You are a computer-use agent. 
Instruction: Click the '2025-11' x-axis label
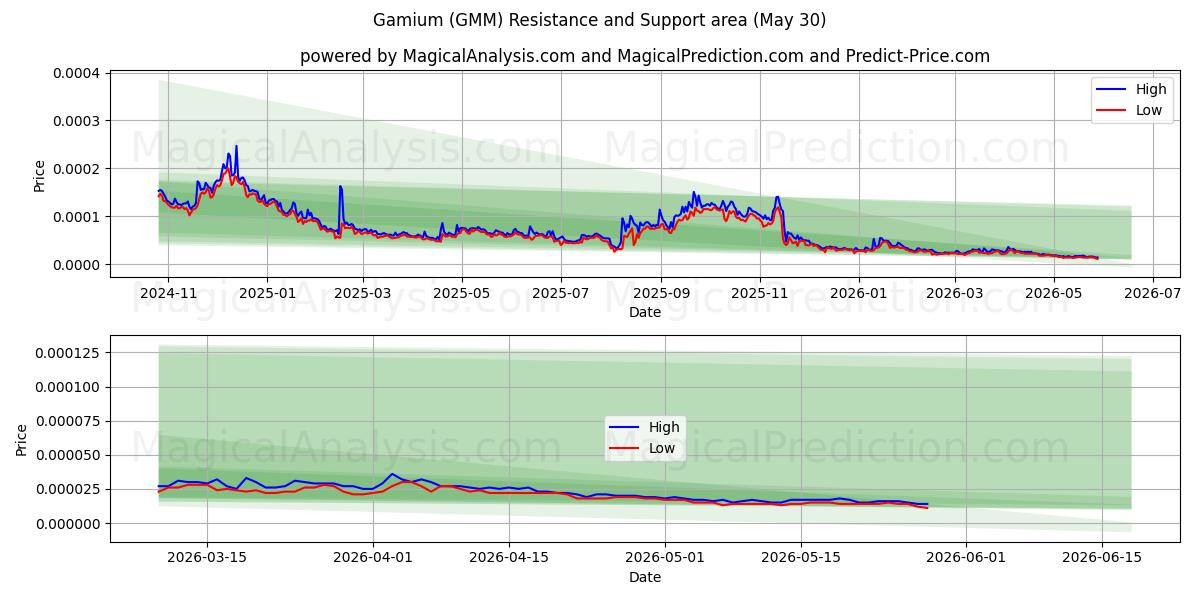[x=760, y=293]
